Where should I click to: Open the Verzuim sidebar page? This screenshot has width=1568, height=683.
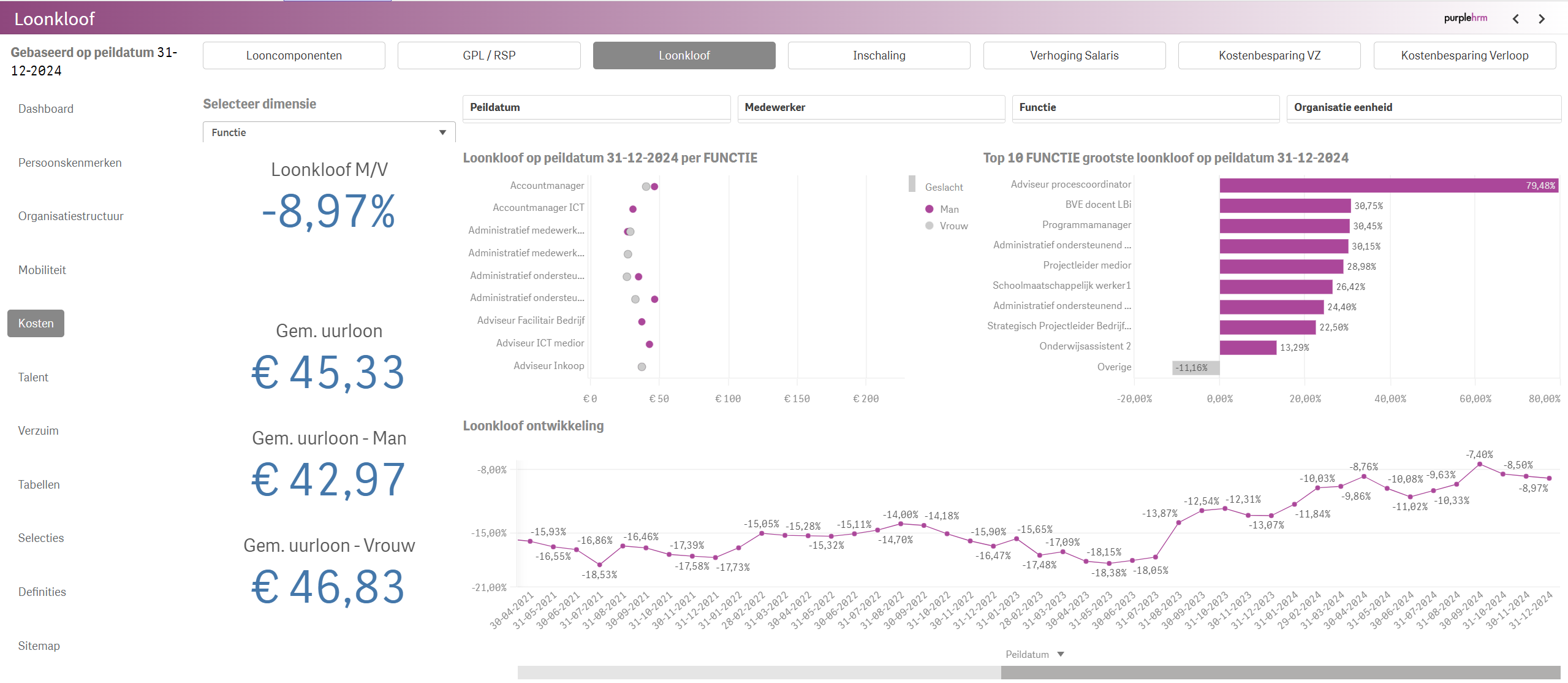(38, 430)
